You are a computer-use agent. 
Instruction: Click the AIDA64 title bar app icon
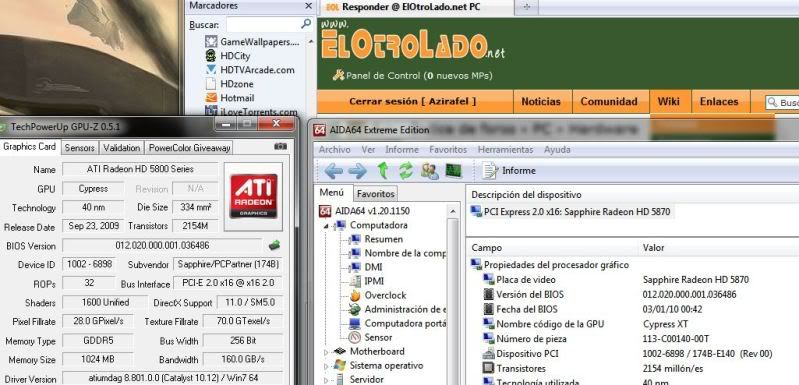pos(319,130)
